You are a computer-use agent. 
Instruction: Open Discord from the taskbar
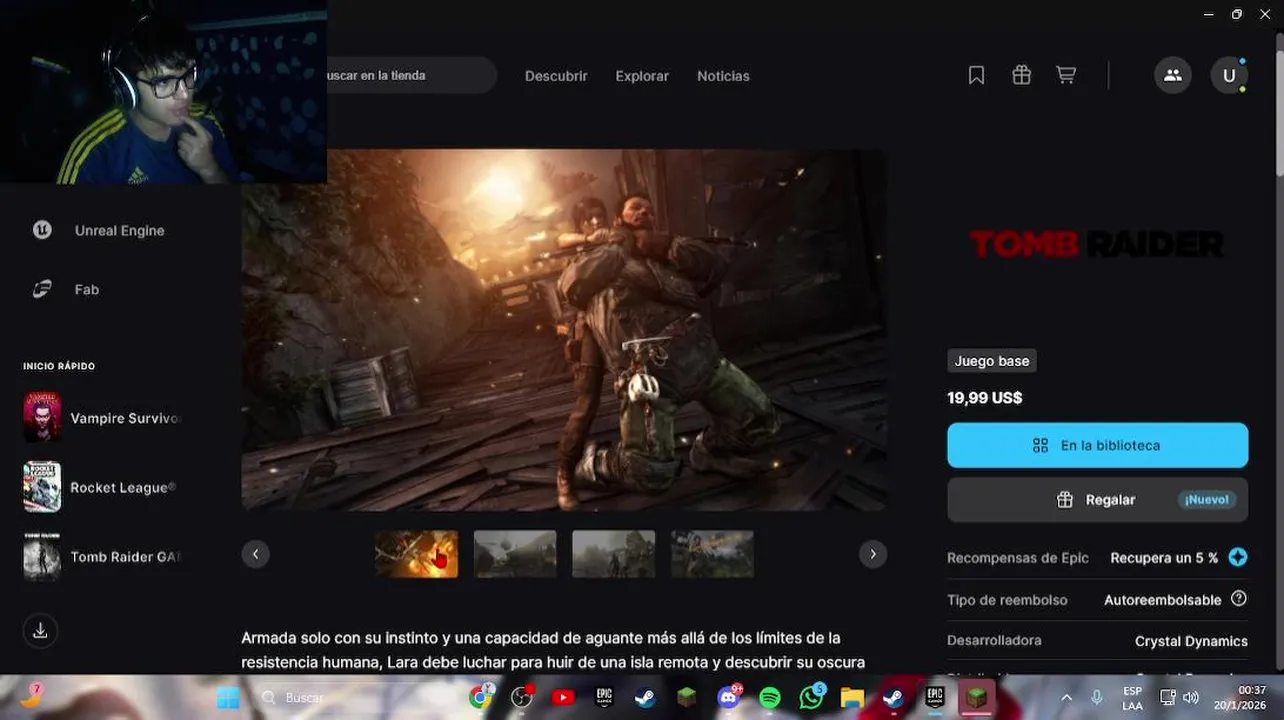tap(729, 697)
